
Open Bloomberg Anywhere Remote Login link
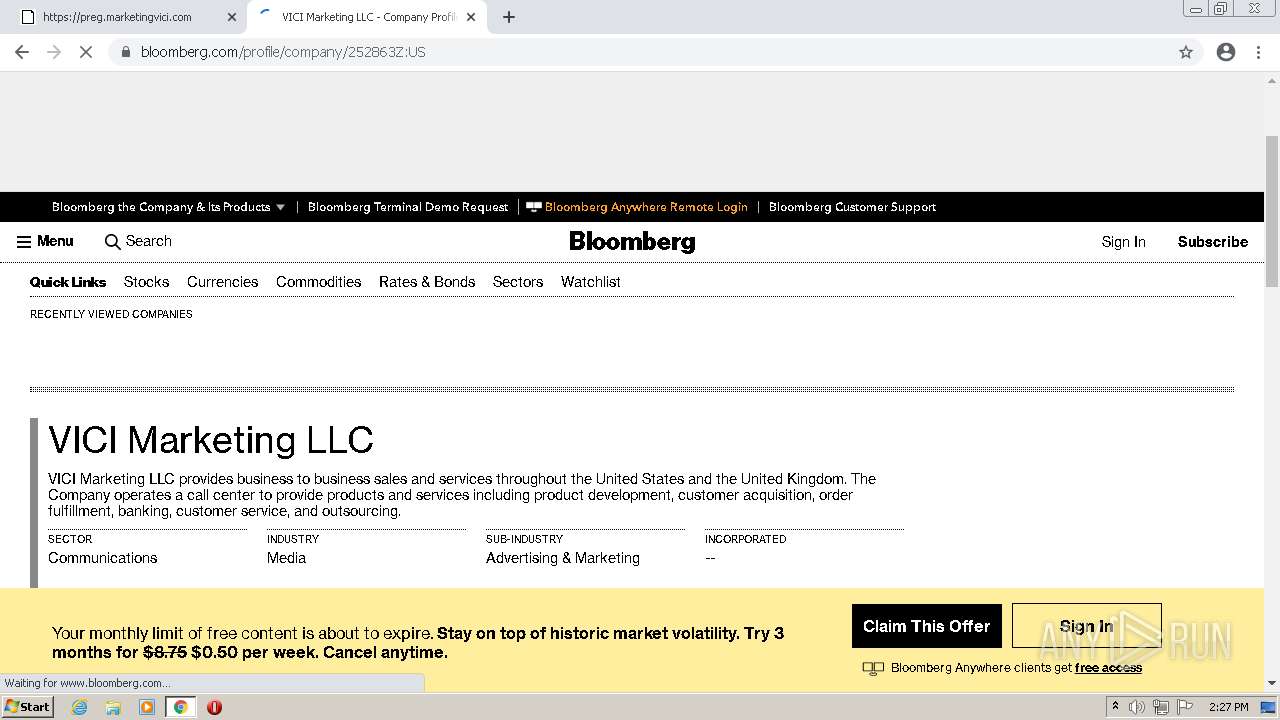[637, 207]
